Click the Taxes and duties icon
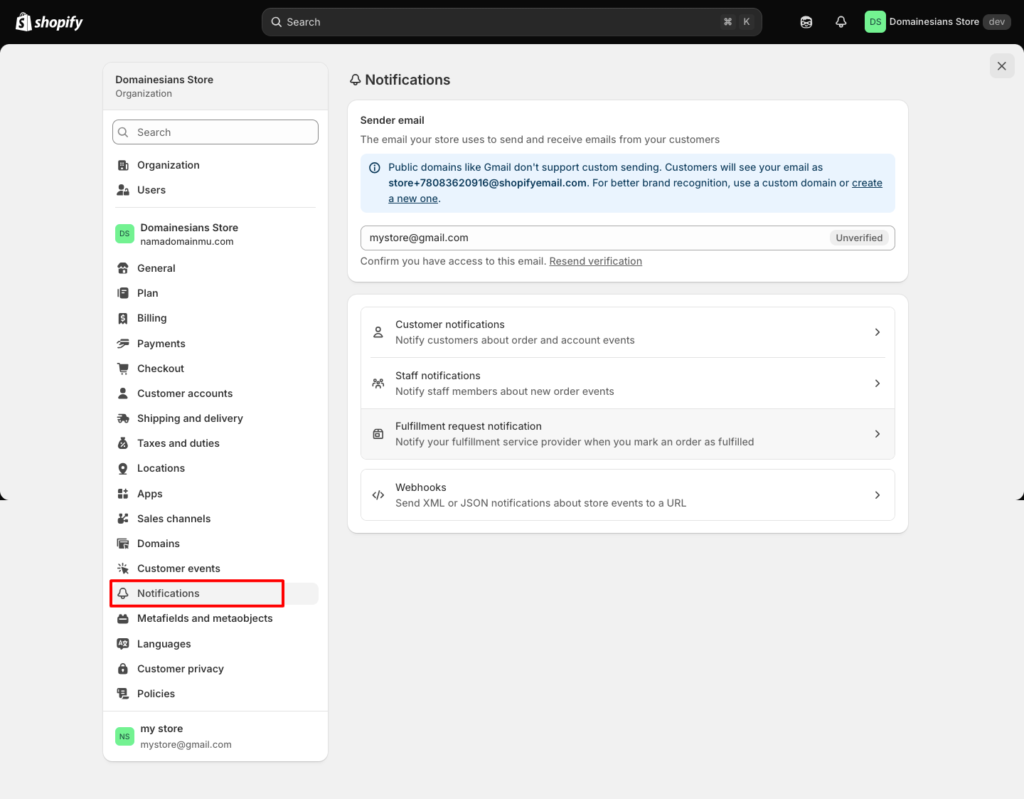1024x799 pixels. (x=123, y=443)
